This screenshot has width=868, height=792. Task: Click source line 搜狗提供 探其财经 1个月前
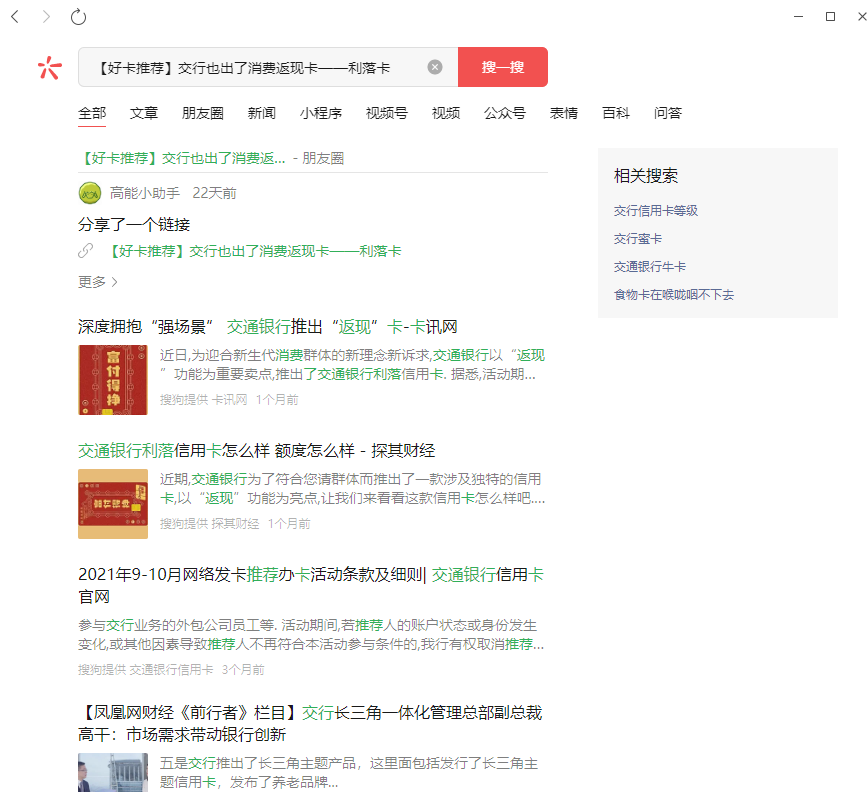[x=235, y=524]
